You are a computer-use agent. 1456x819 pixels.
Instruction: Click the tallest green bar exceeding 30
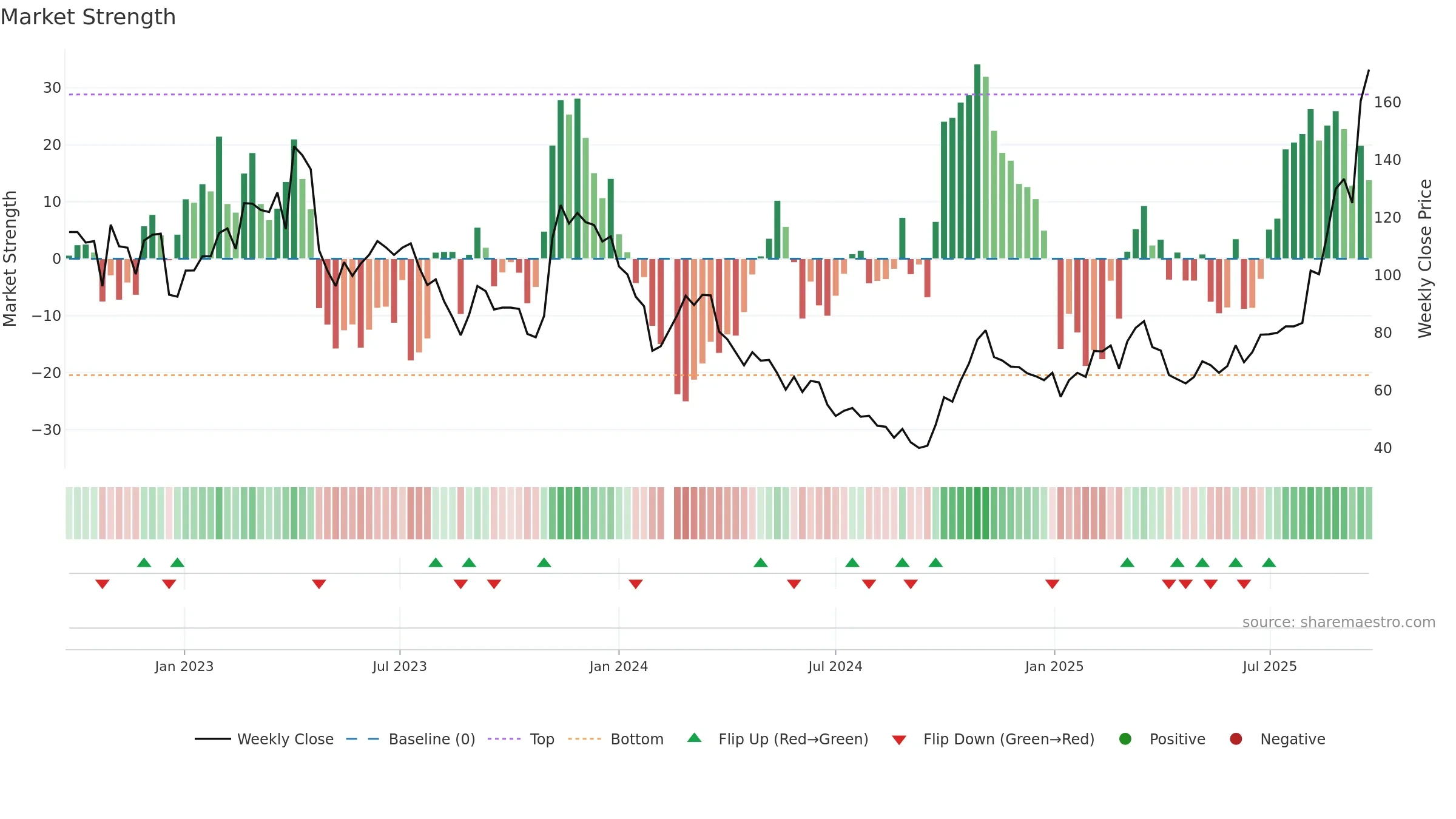pos(977,161)
